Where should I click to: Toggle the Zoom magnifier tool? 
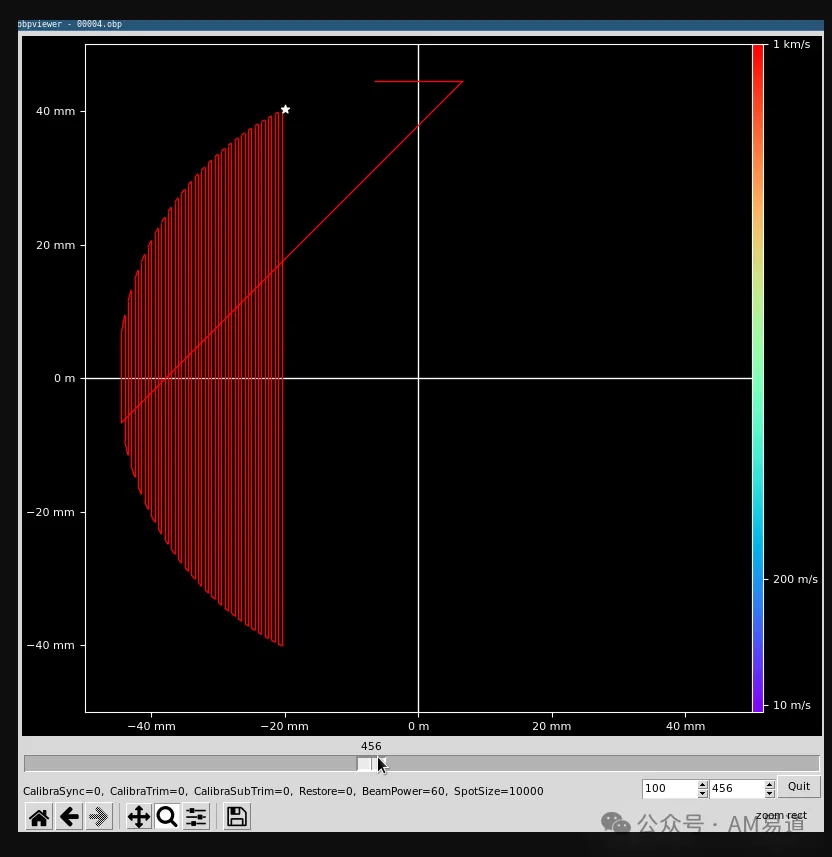point(167,817)
